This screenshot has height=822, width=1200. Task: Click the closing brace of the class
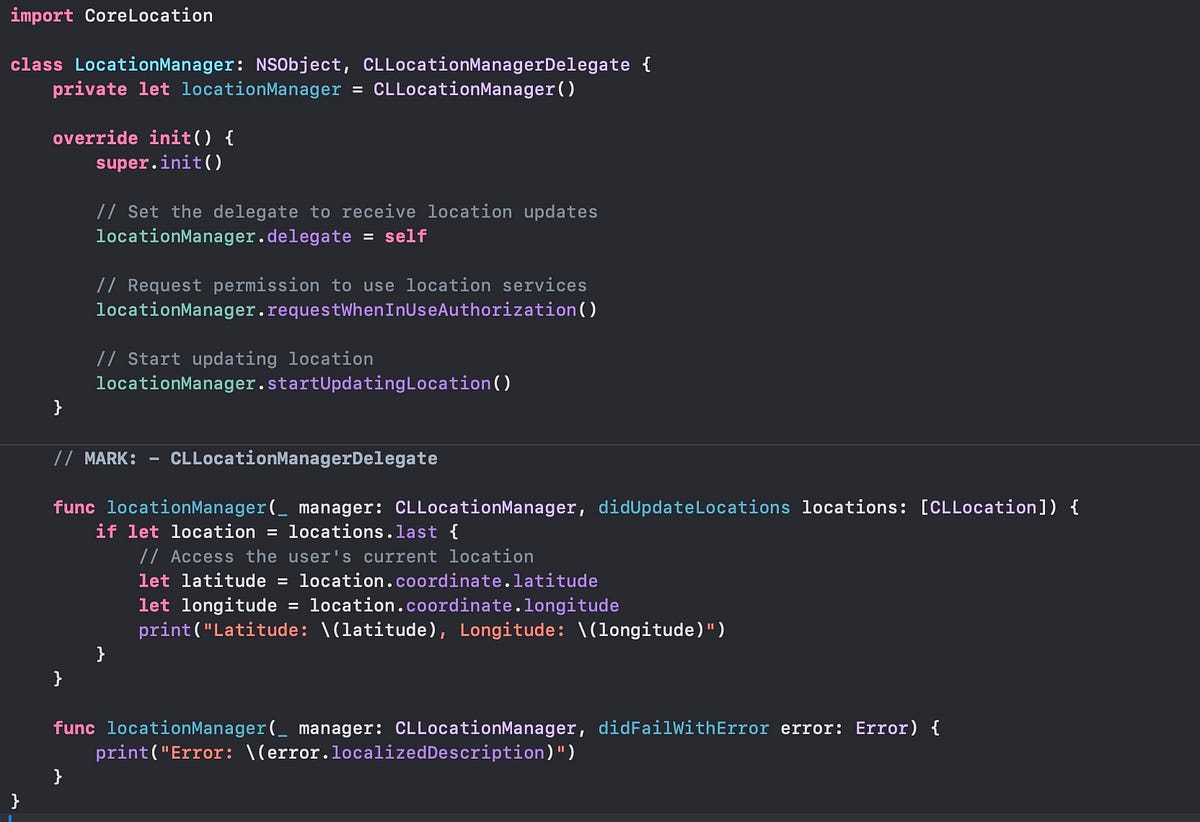point(15,800)
